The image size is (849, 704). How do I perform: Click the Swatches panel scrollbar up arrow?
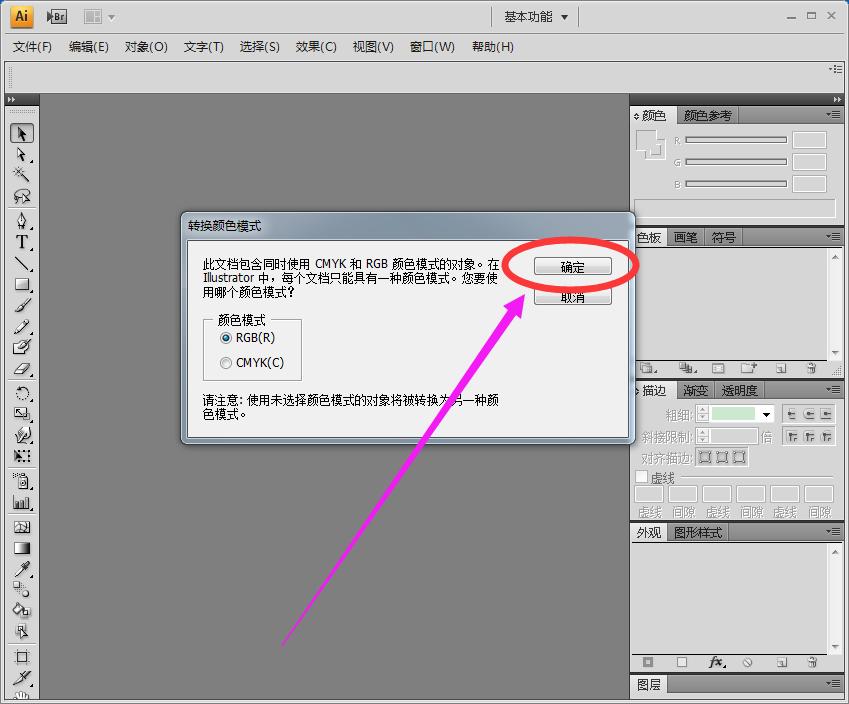(835, 256)
